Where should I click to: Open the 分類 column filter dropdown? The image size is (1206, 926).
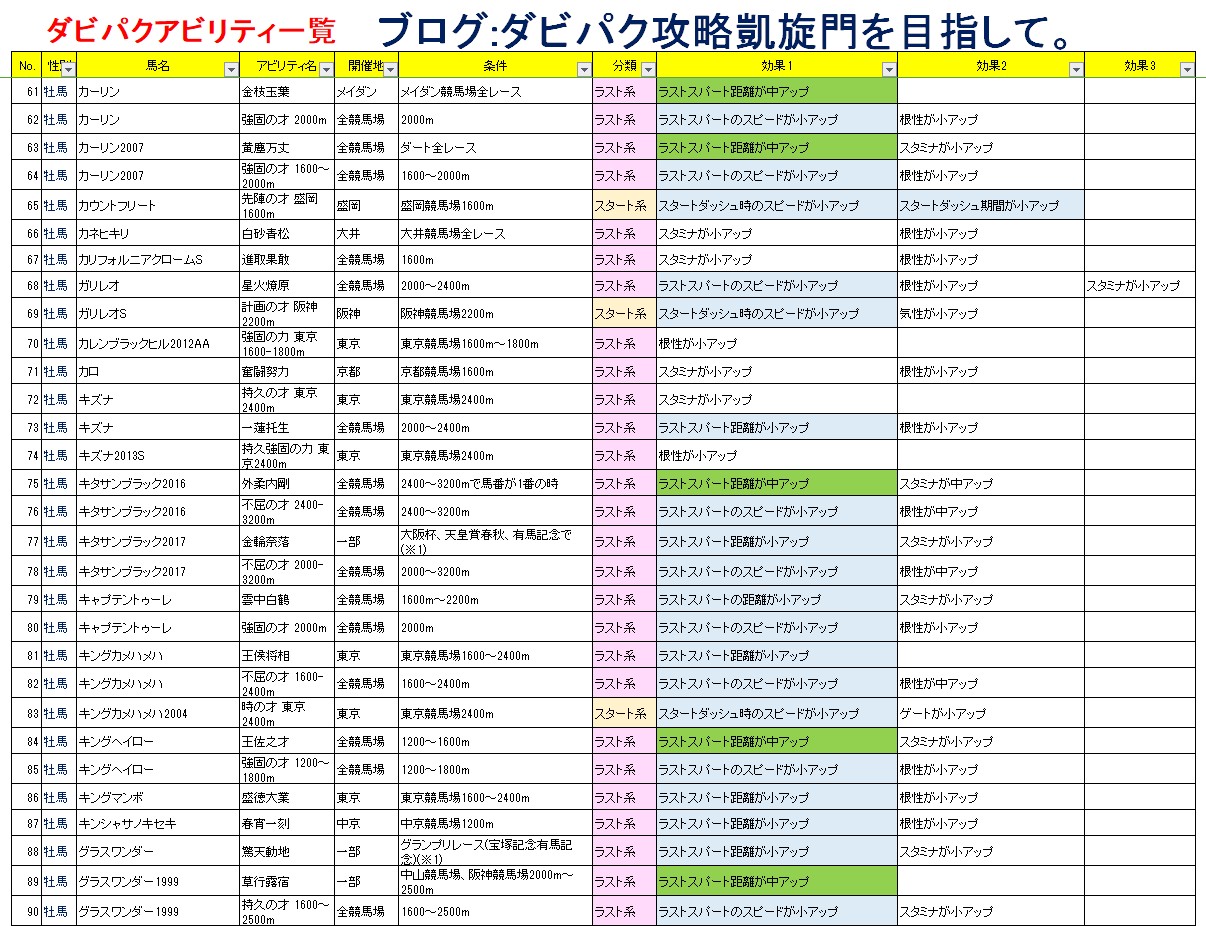[648, 70]
